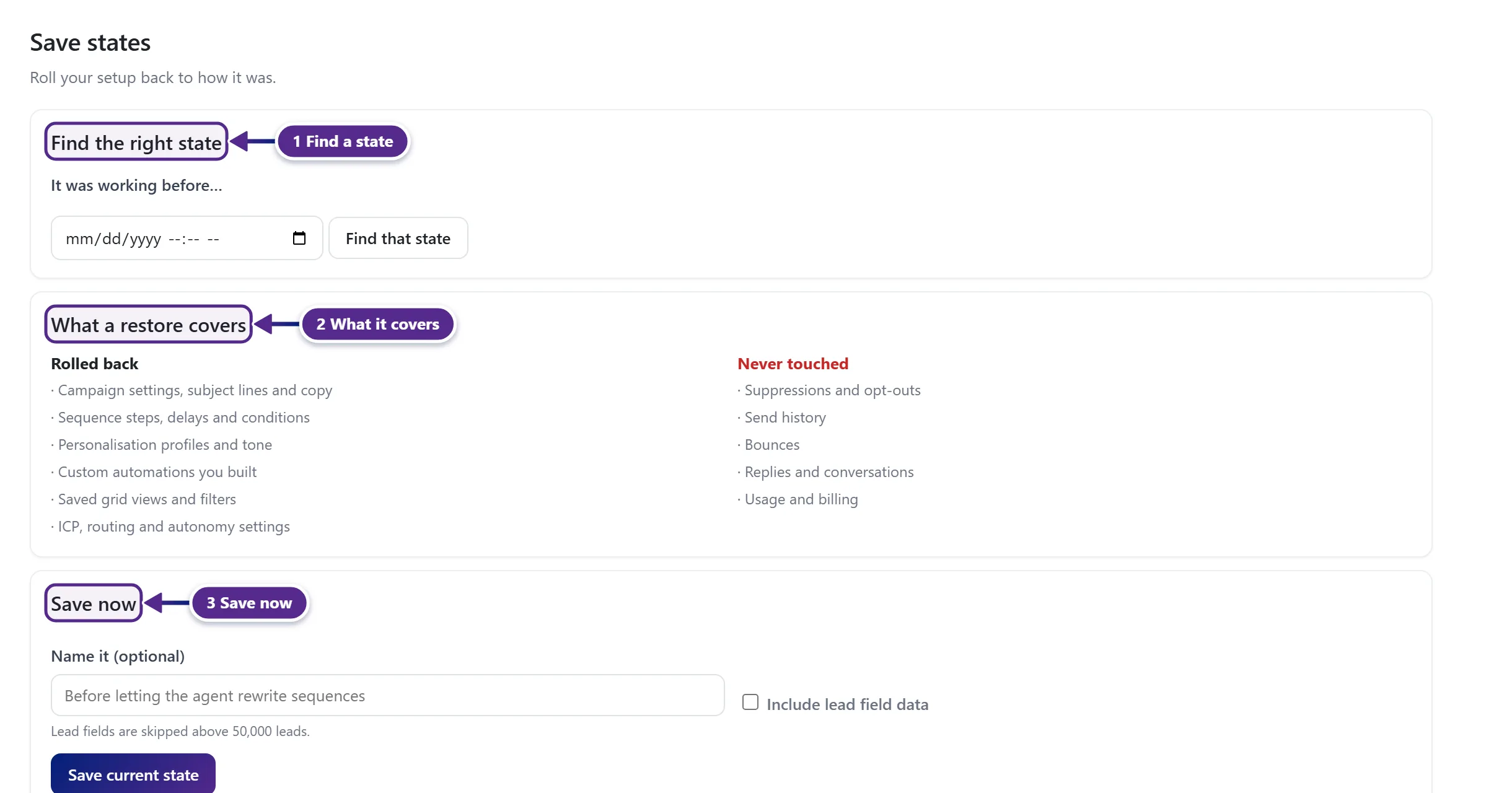The image size is (1512, 793).
Task: Click "Roll your setup back" subtitle
Action: (x=153, y=77)
